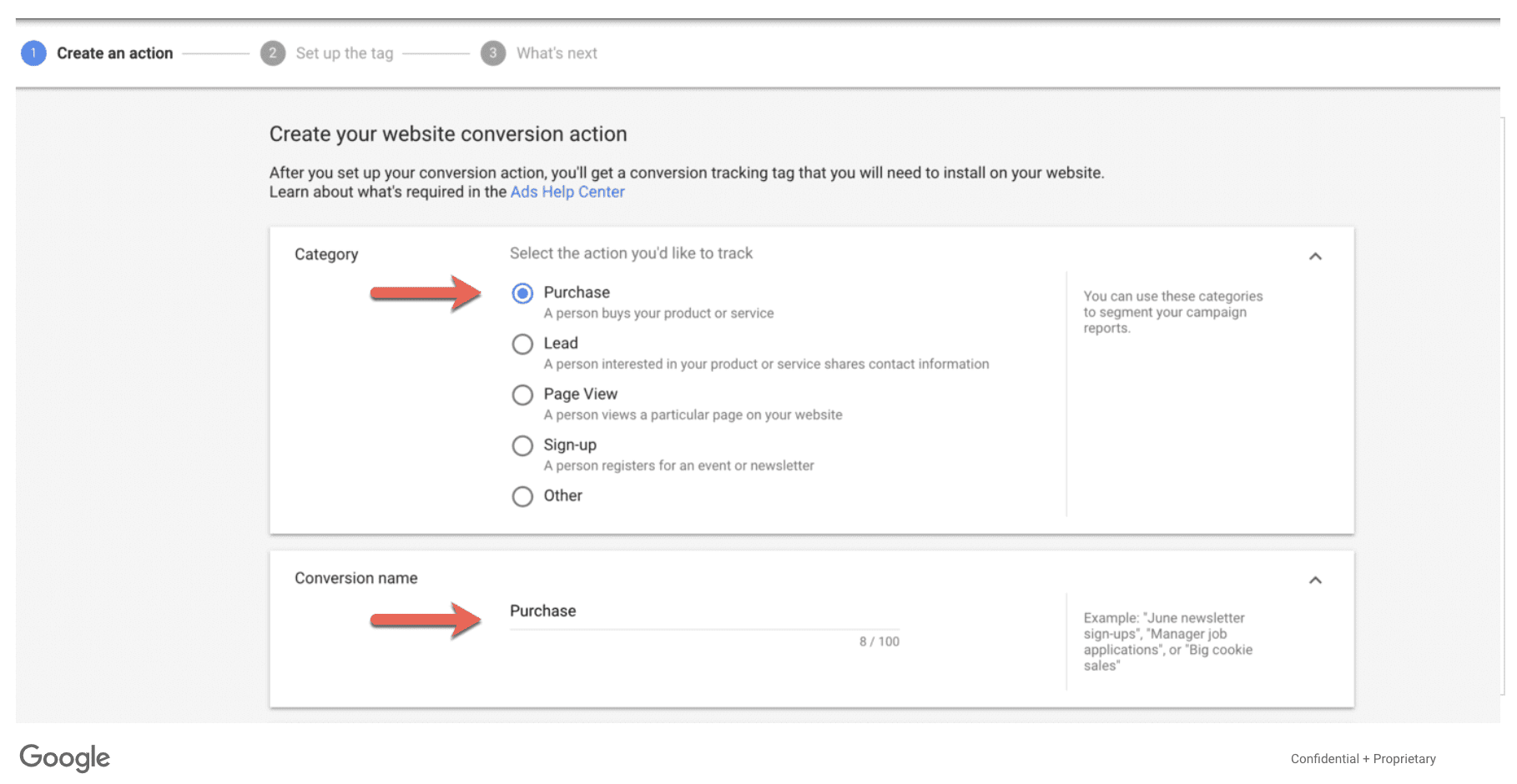Collapse the Conversion name section

tap(1316, 580)
